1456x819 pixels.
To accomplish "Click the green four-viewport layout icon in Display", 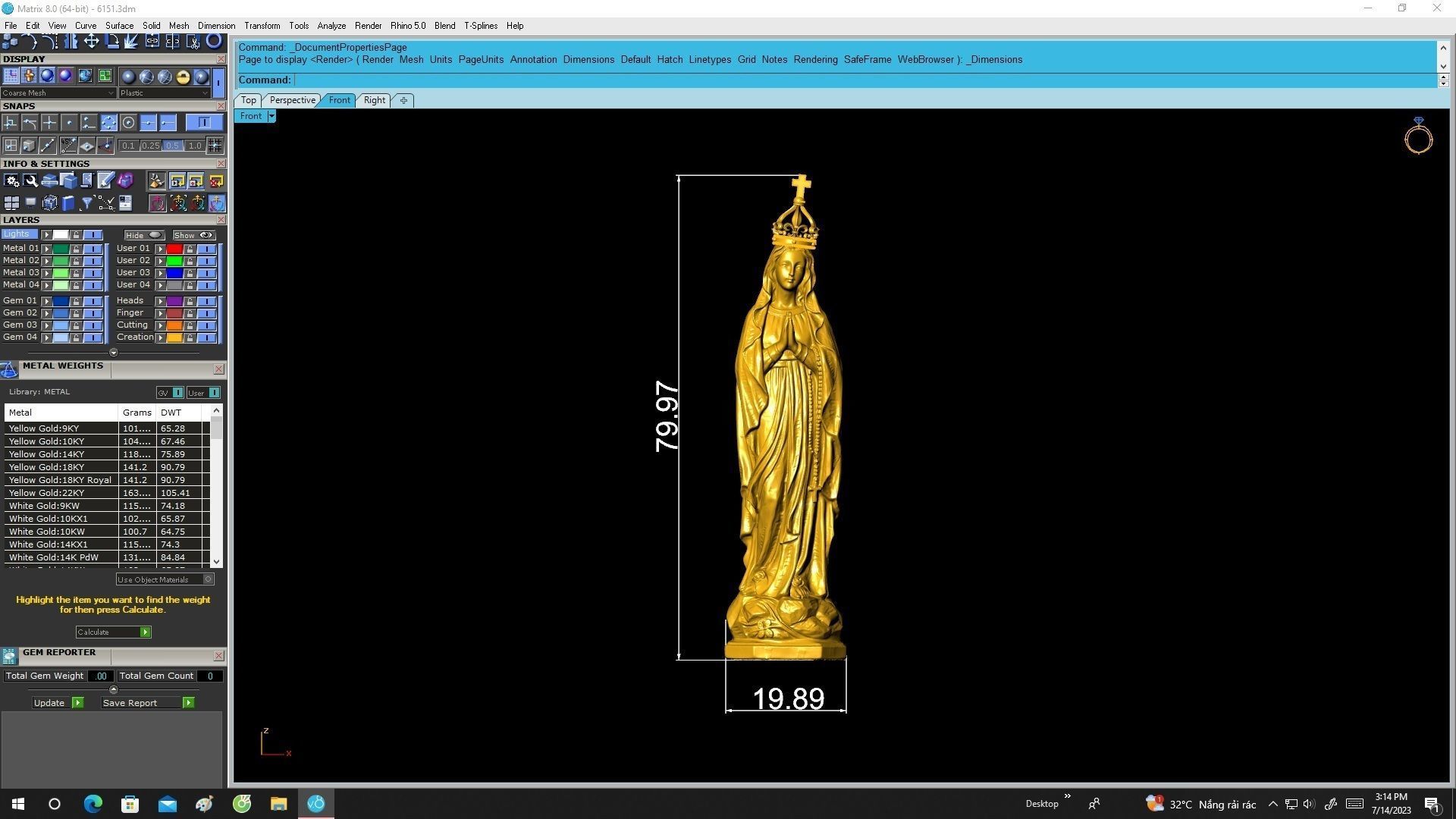I will coord(105,75).
